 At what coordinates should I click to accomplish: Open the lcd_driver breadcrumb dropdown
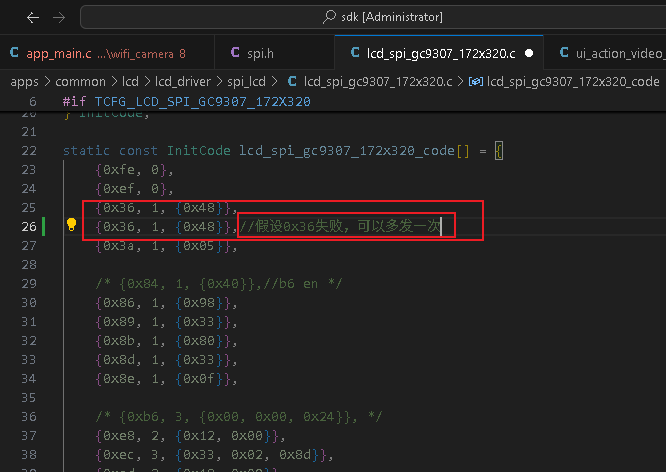tap(183, 81)
